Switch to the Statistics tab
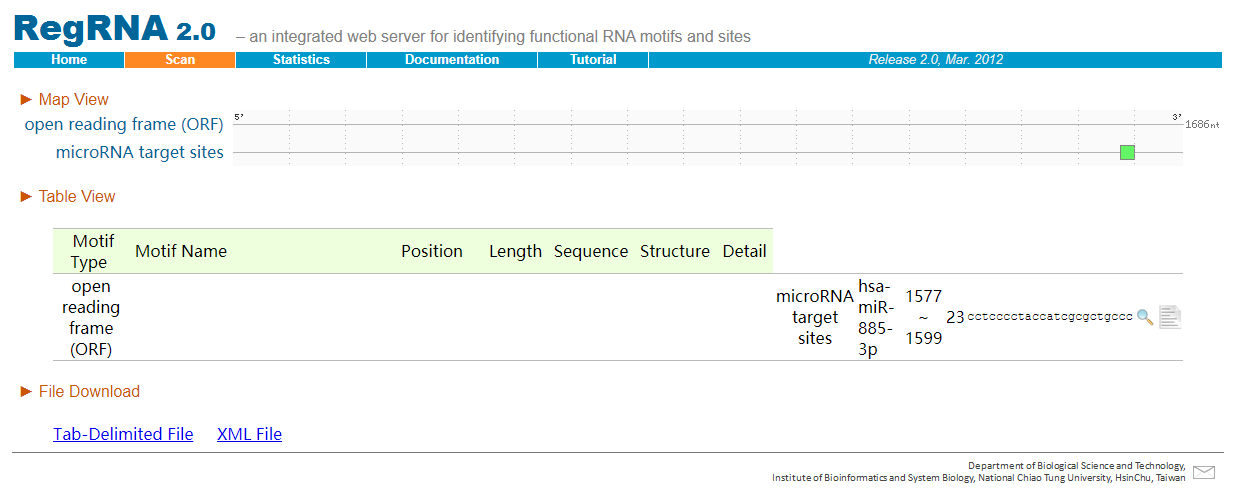1243x494 pixels. tap(301, 60)
